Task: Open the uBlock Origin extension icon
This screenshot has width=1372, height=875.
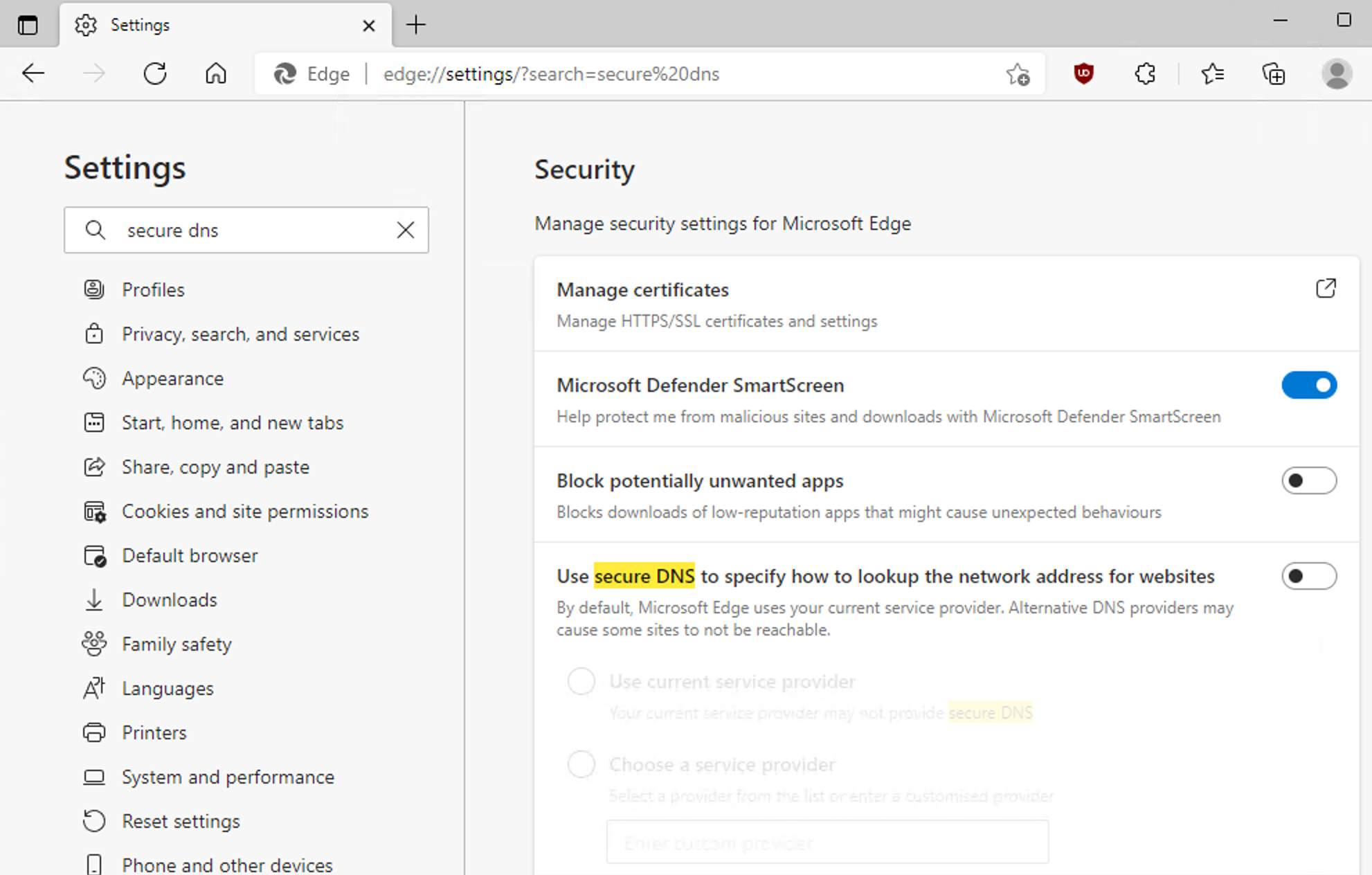Action: (x=1083, y=73)
